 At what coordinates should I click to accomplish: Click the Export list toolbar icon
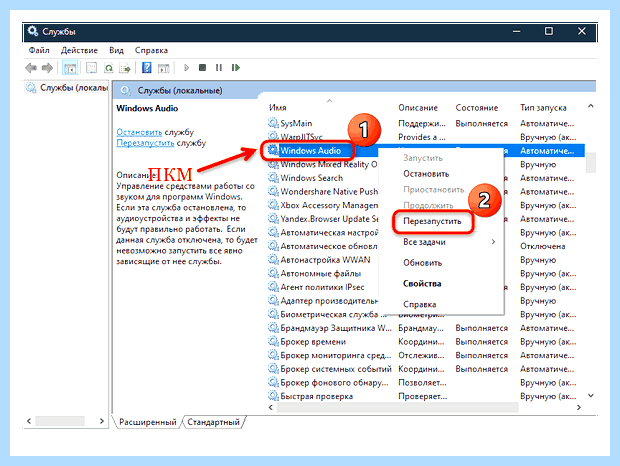125,68
